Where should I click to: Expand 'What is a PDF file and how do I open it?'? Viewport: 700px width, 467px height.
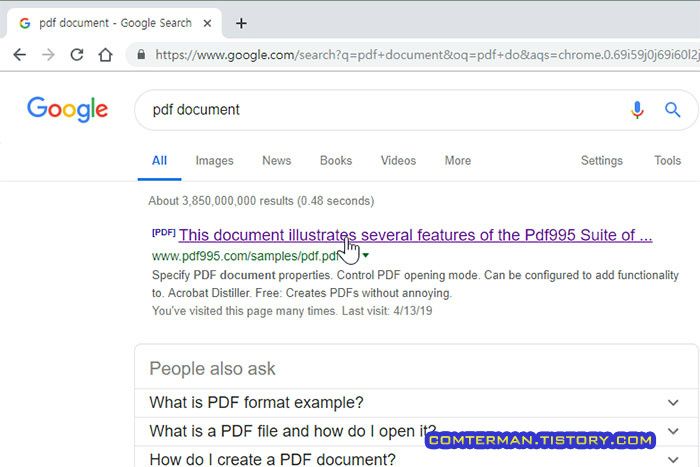pyautogui.click(x=415, y=431)
